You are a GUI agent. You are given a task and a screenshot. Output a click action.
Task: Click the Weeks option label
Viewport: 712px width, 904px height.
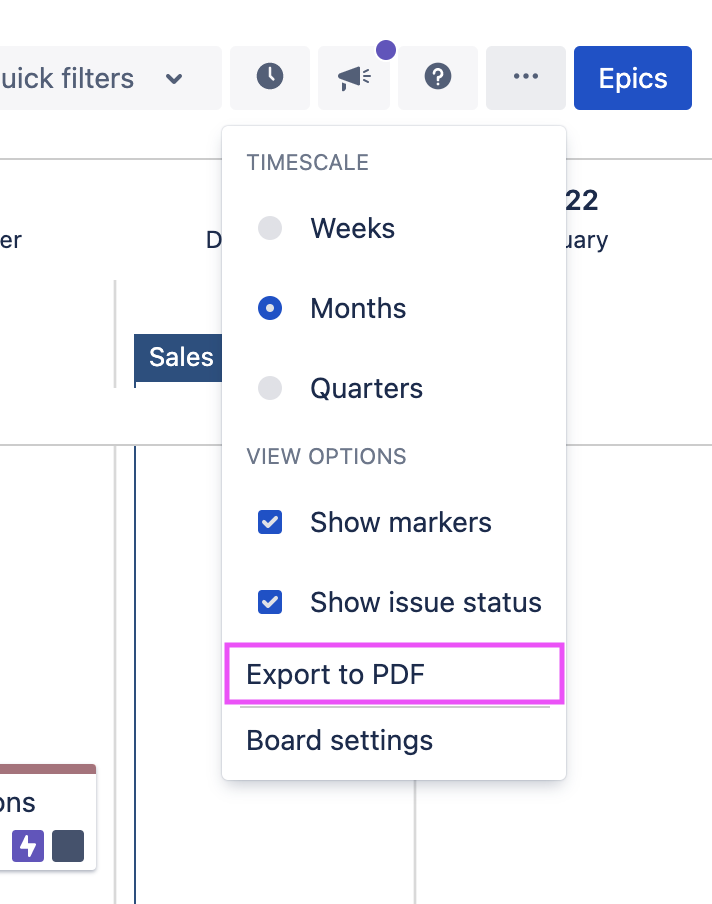point(352,228)
